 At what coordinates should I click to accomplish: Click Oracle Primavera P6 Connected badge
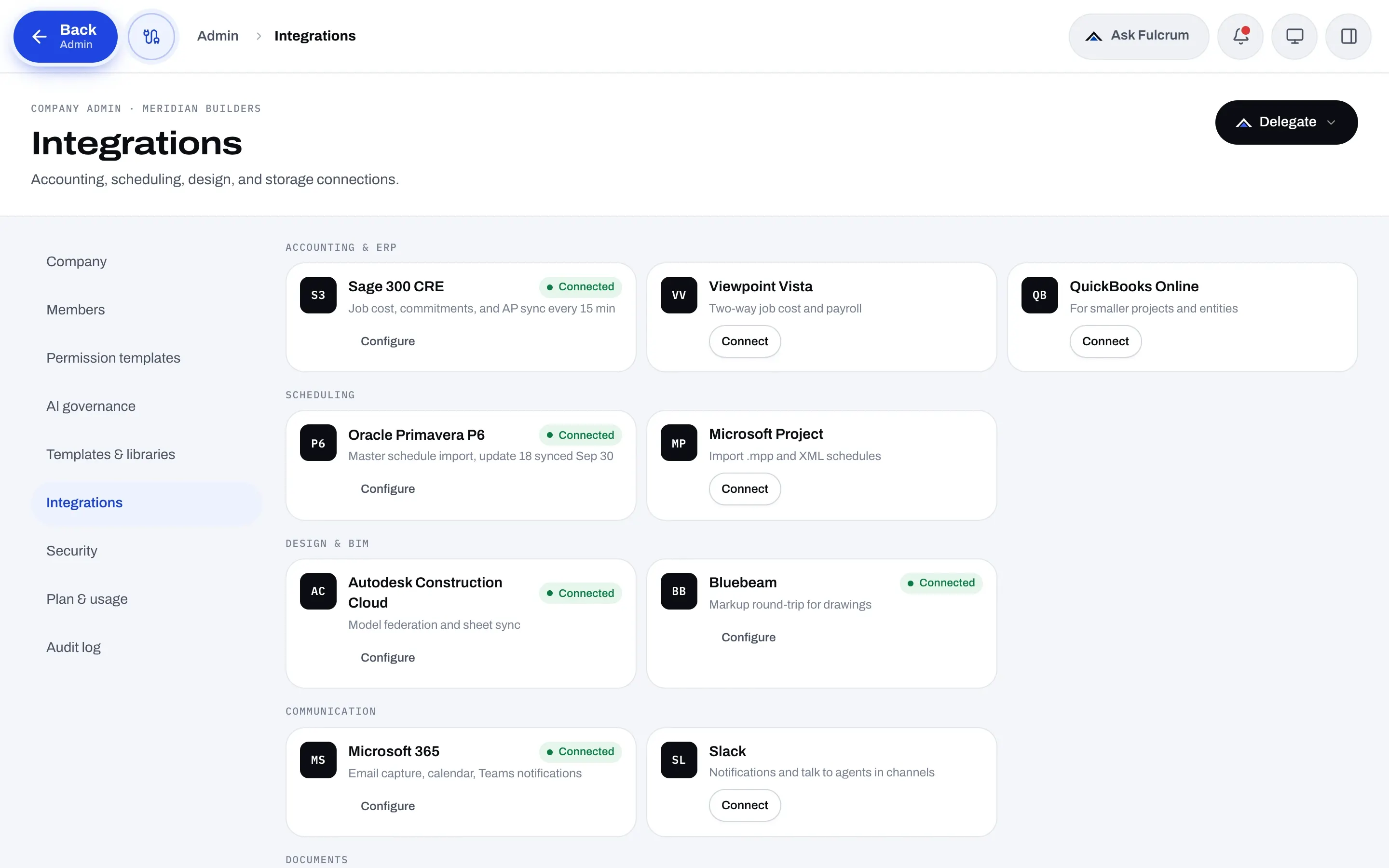click(580, 434)
